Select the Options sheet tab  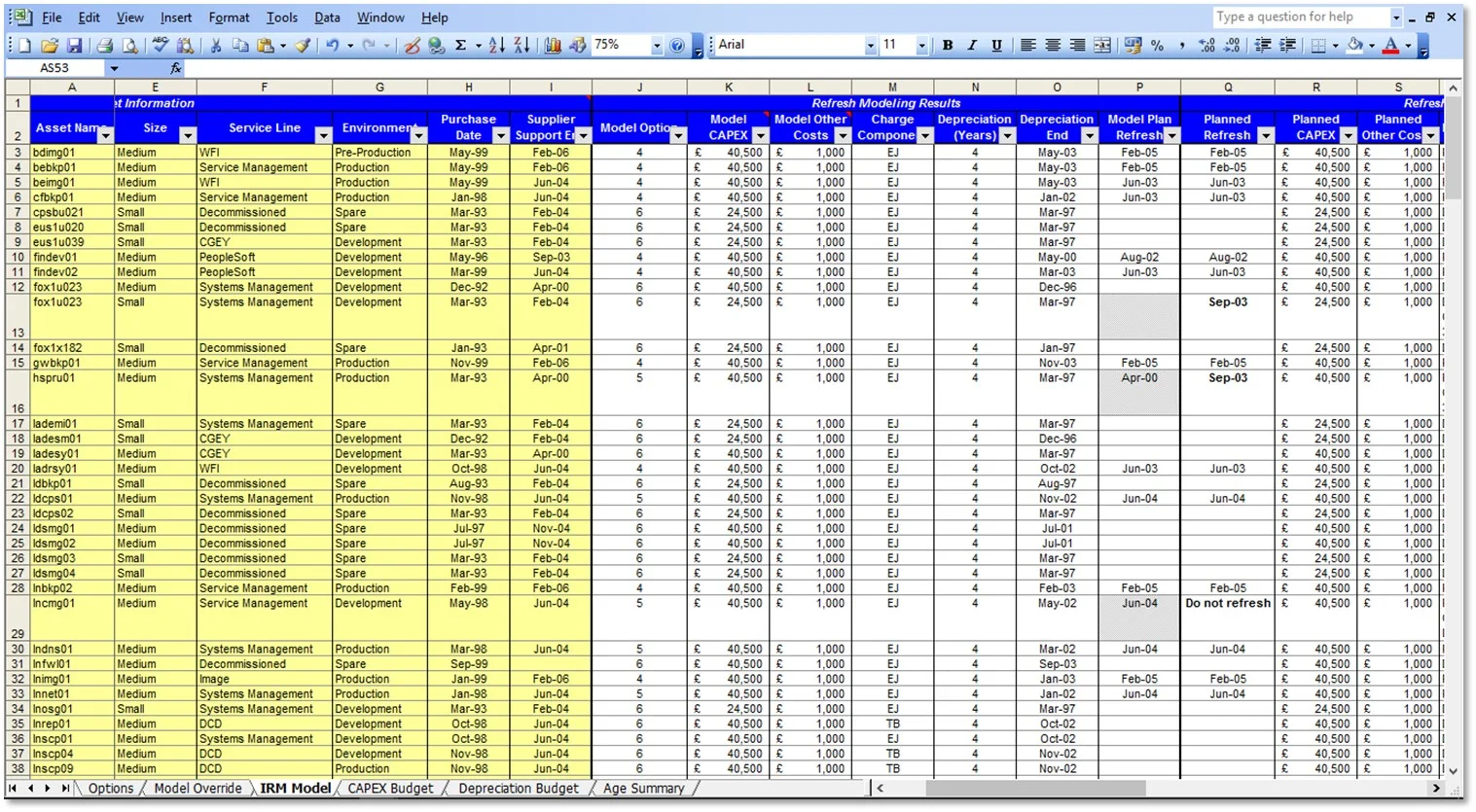[110, 789]
